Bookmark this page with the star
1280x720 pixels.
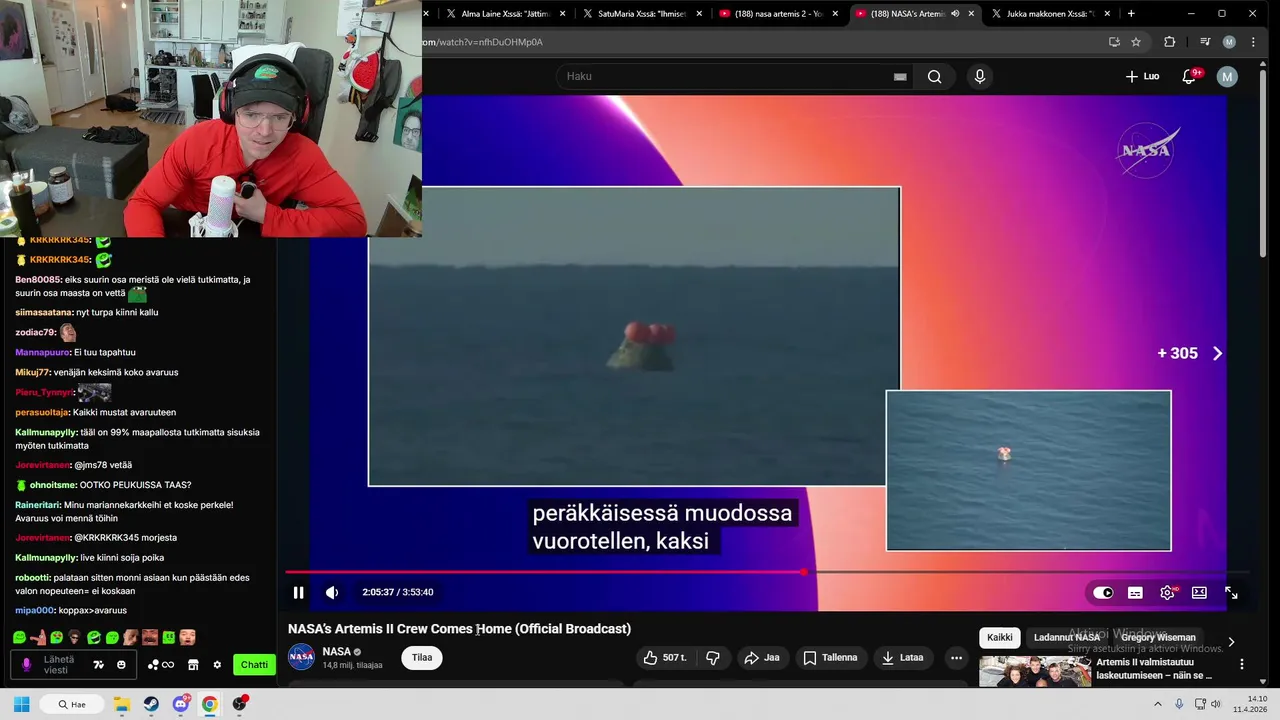coord(1136,42)
